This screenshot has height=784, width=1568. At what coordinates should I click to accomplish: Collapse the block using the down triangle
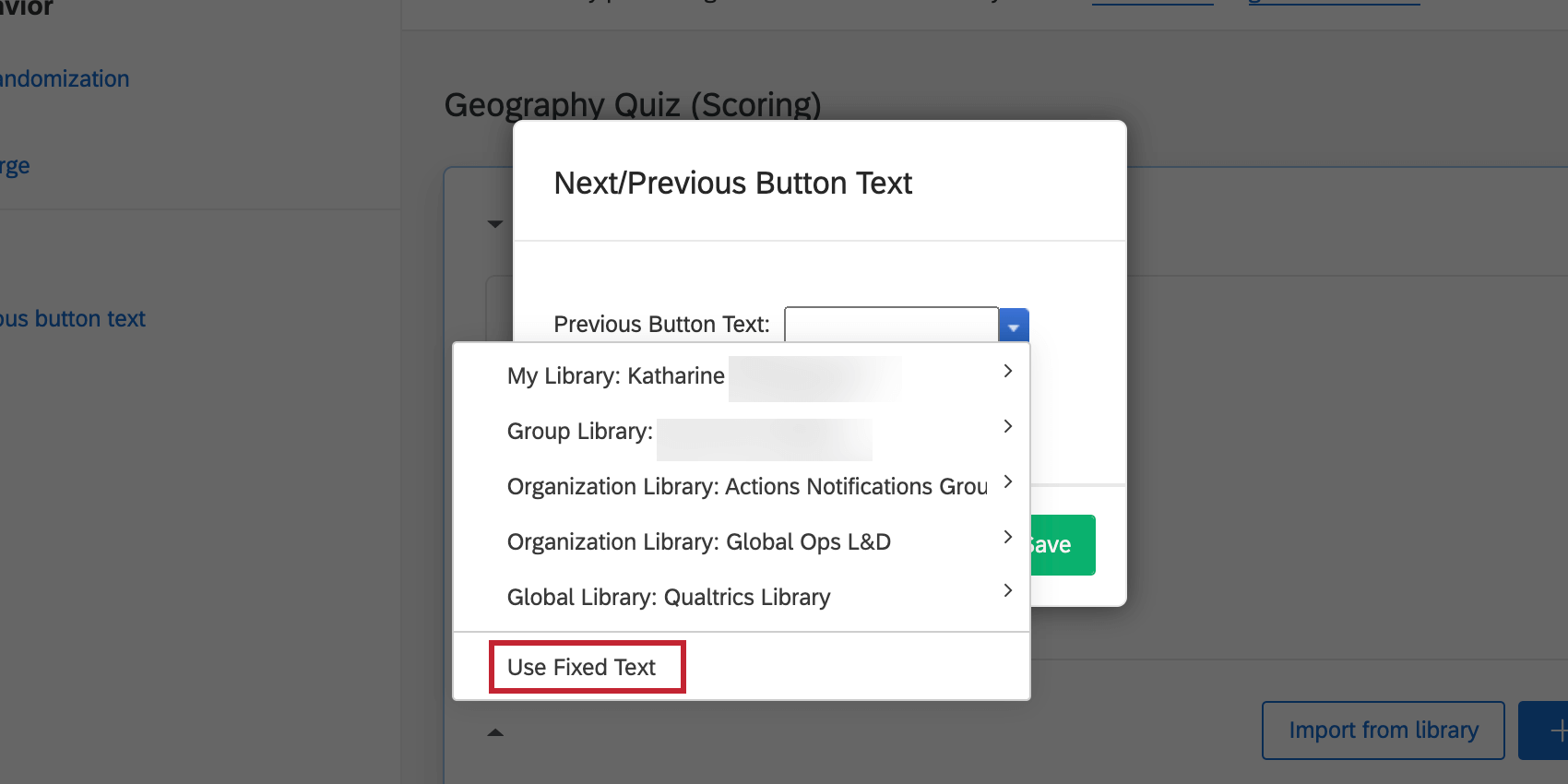pos(495,224)
